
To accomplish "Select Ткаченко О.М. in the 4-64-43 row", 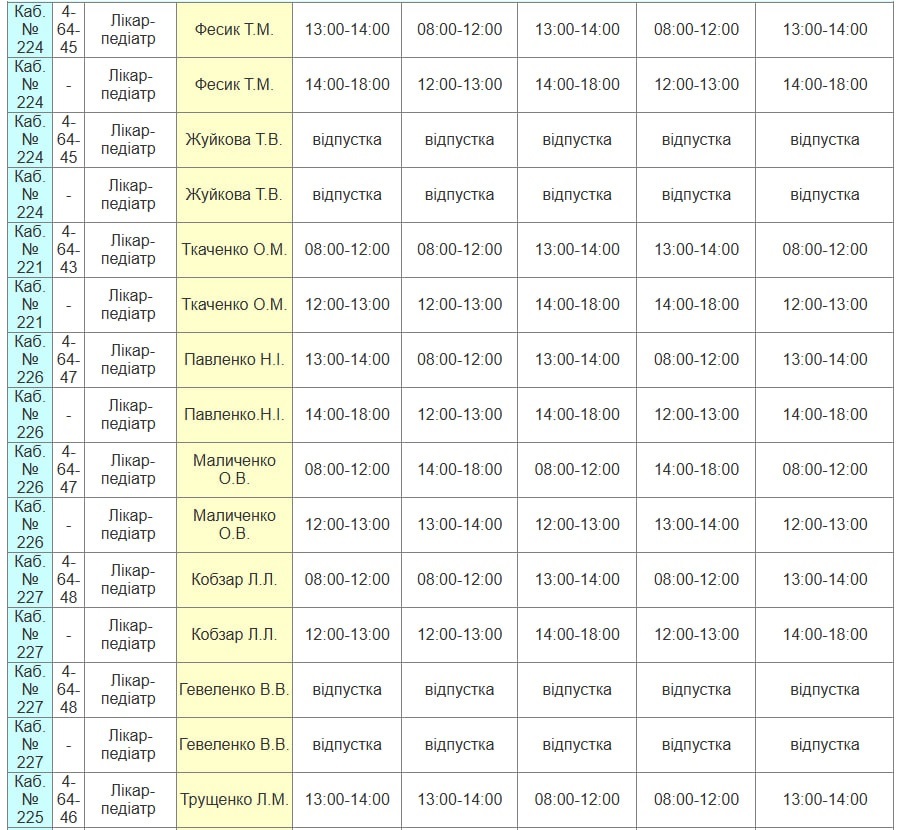I will pyautogui.click(x=234, y=249).
